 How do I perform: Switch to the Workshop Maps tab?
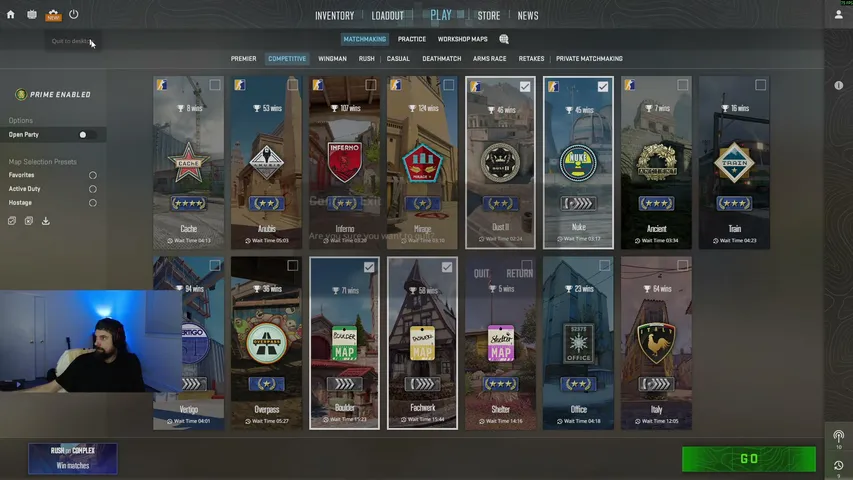click(462, 39)
